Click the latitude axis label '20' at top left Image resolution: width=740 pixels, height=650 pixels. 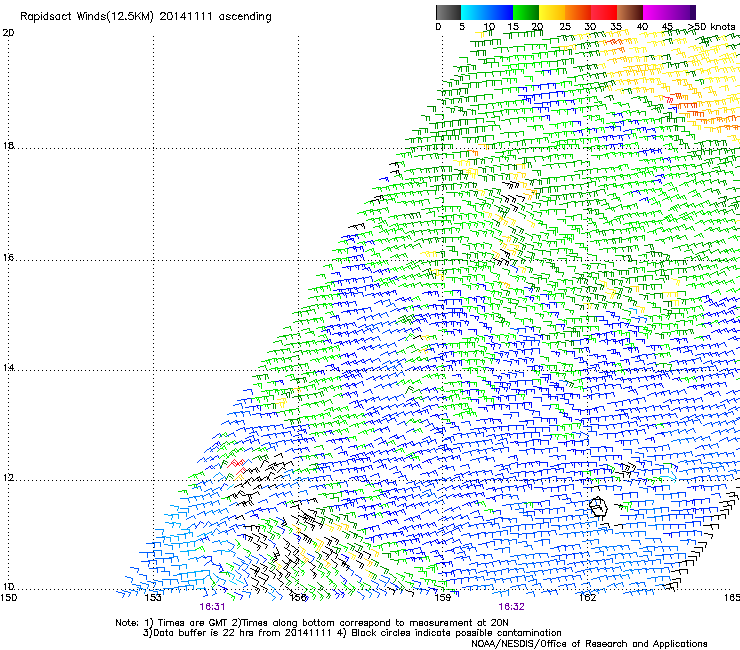click(x=8, y=33)
